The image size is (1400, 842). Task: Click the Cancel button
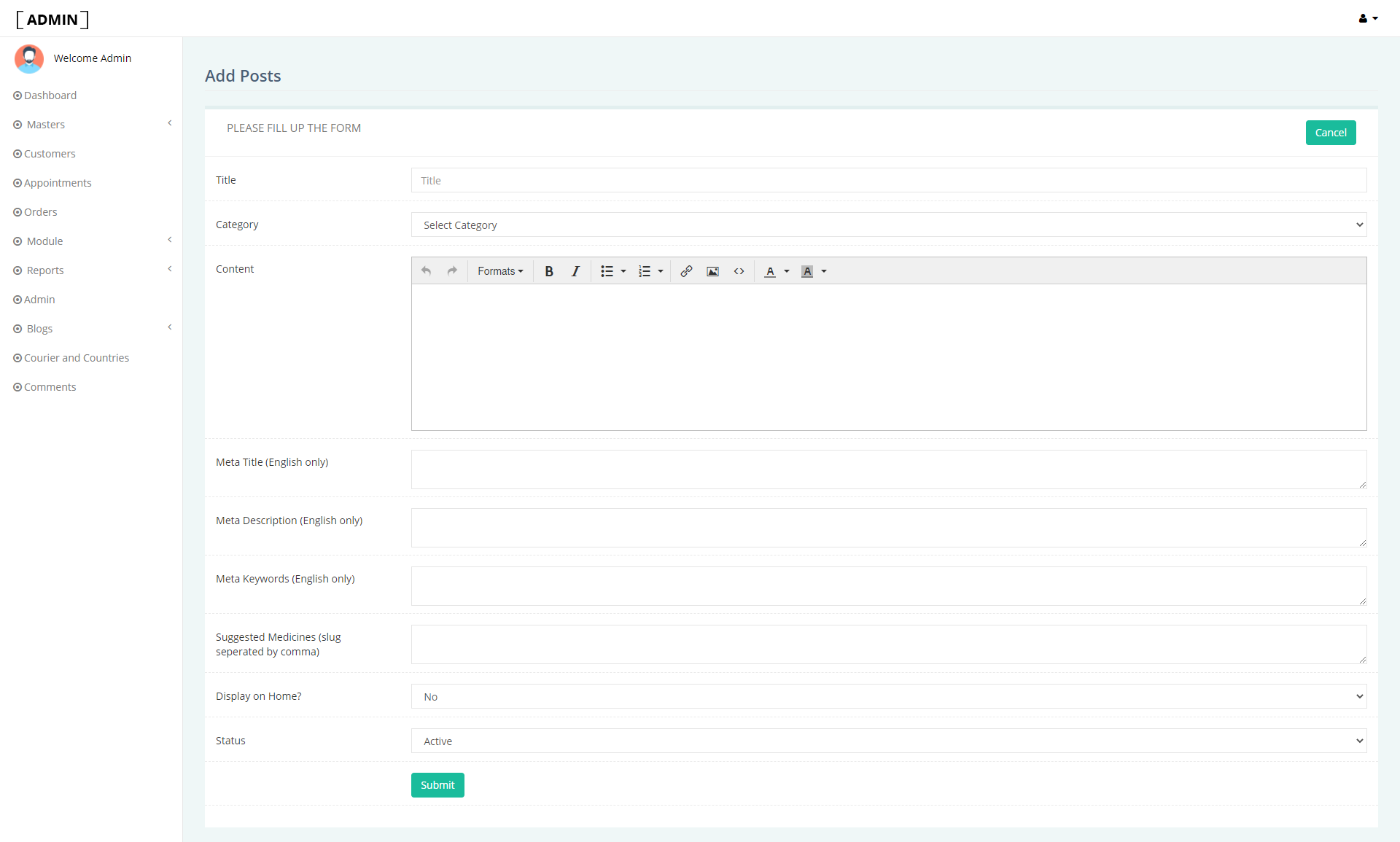tap(1331, 133)
